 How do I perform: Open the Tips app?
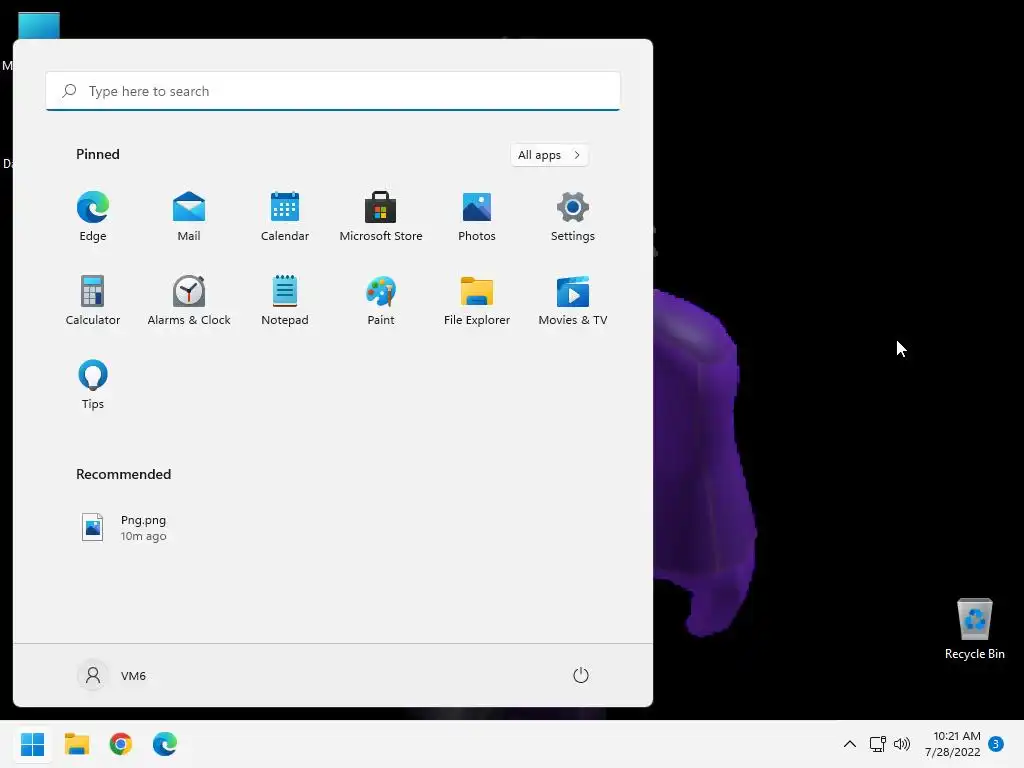[x=93, y=385]
